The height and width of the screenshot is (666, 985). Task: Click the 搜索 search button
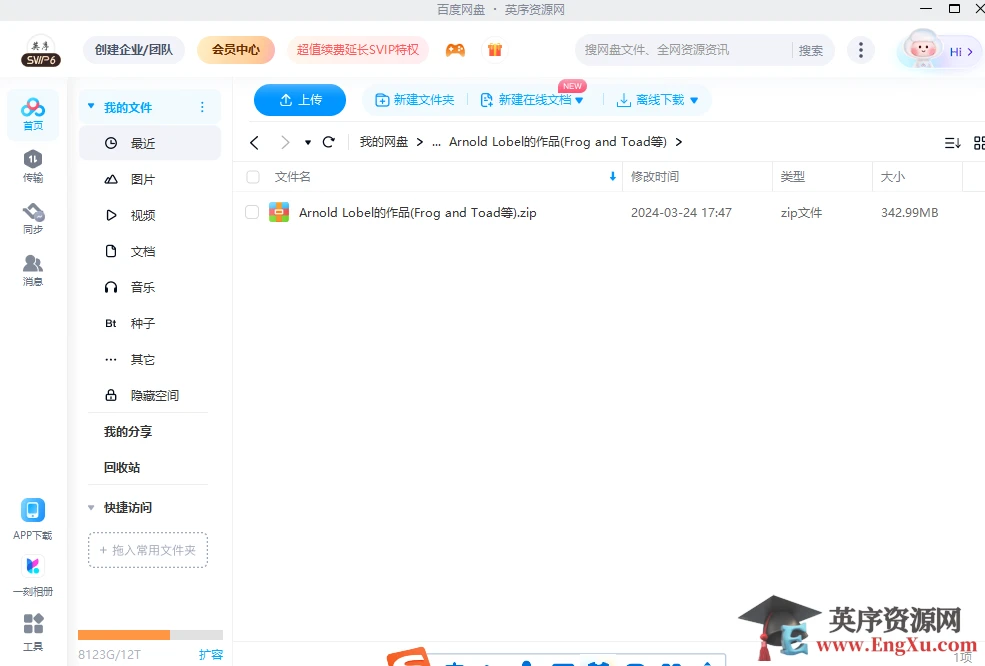810,50
